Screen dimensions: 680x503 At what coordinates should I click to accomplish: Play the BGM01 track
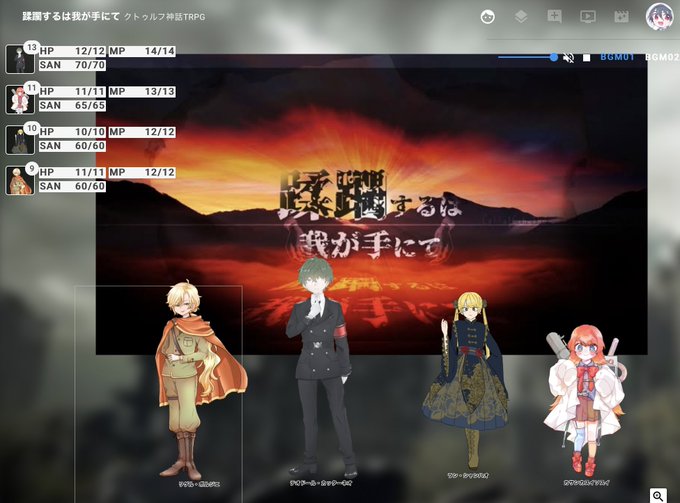pos(617,57)
